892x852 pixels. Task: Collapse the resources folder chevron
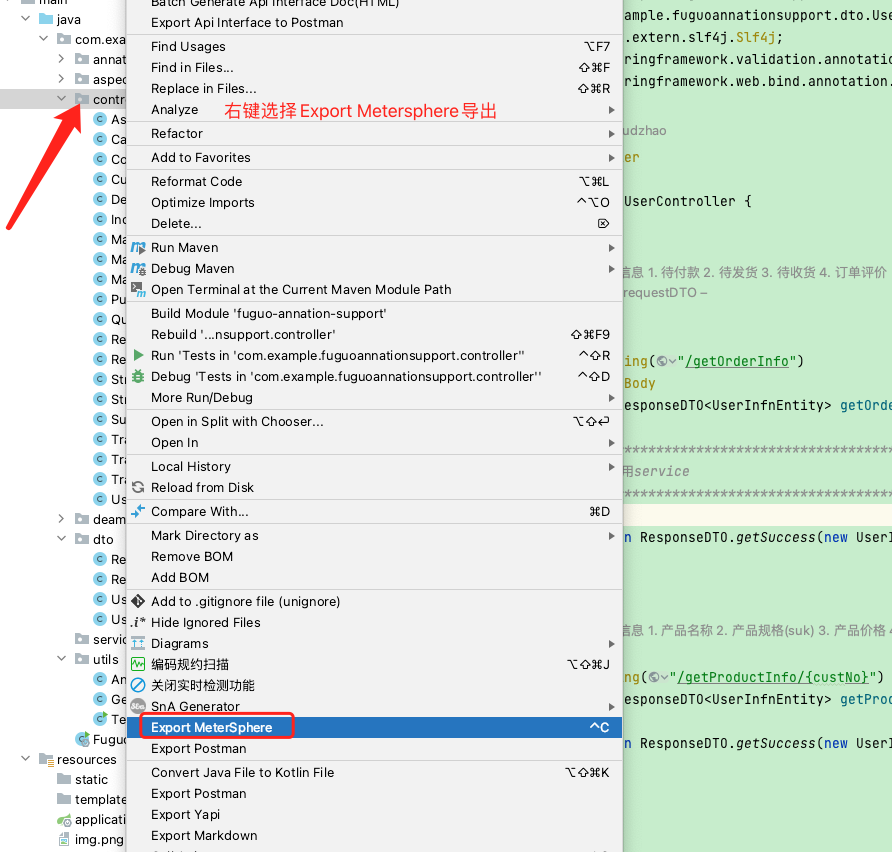pos(26,759)
